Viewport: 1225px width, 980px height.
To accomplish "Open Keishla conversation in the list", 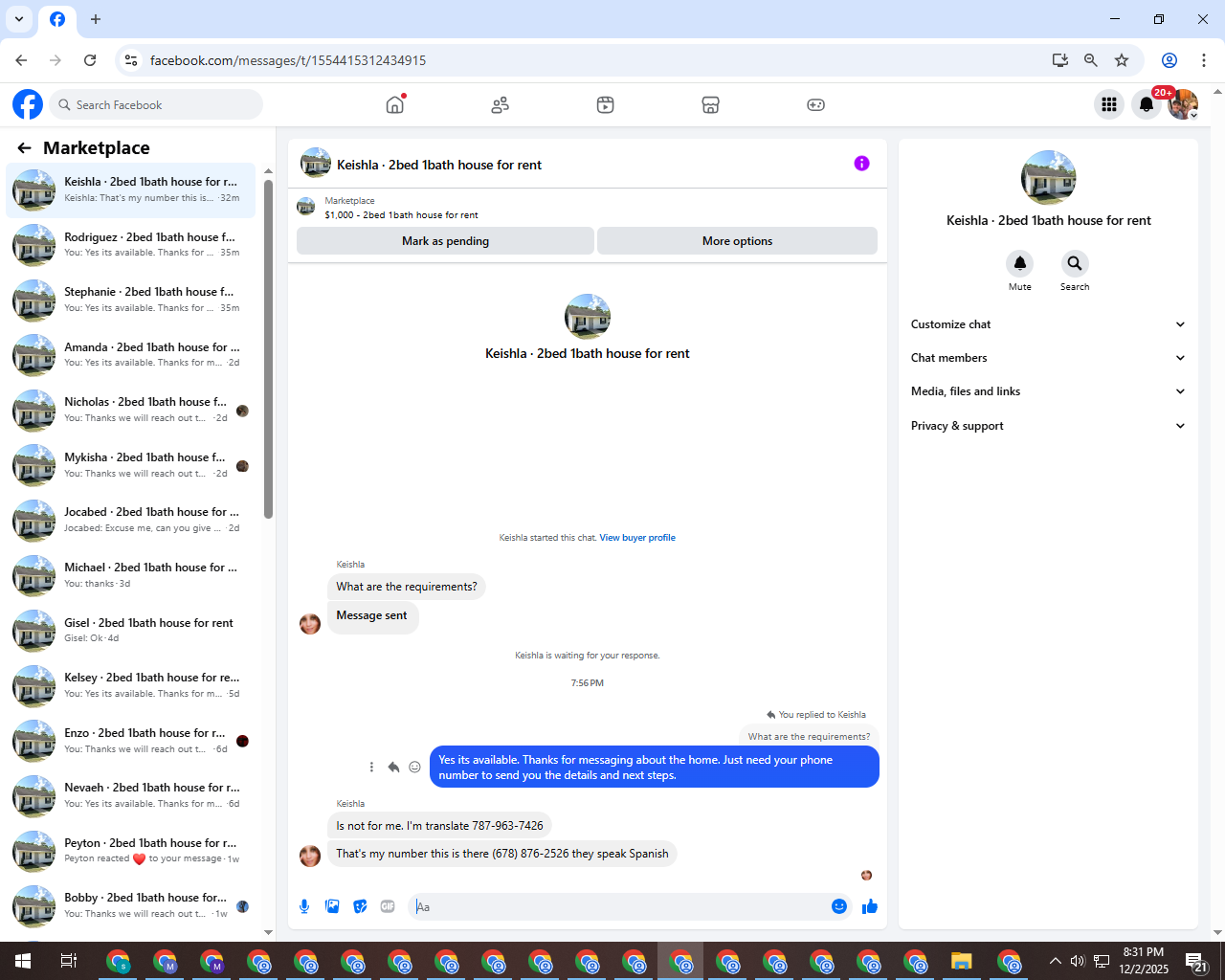I will 130,190.
